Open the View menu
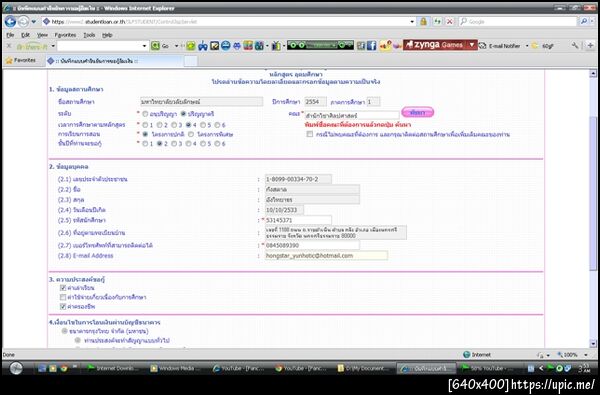This screenshot has height=395, width=600. coord(42,35)
